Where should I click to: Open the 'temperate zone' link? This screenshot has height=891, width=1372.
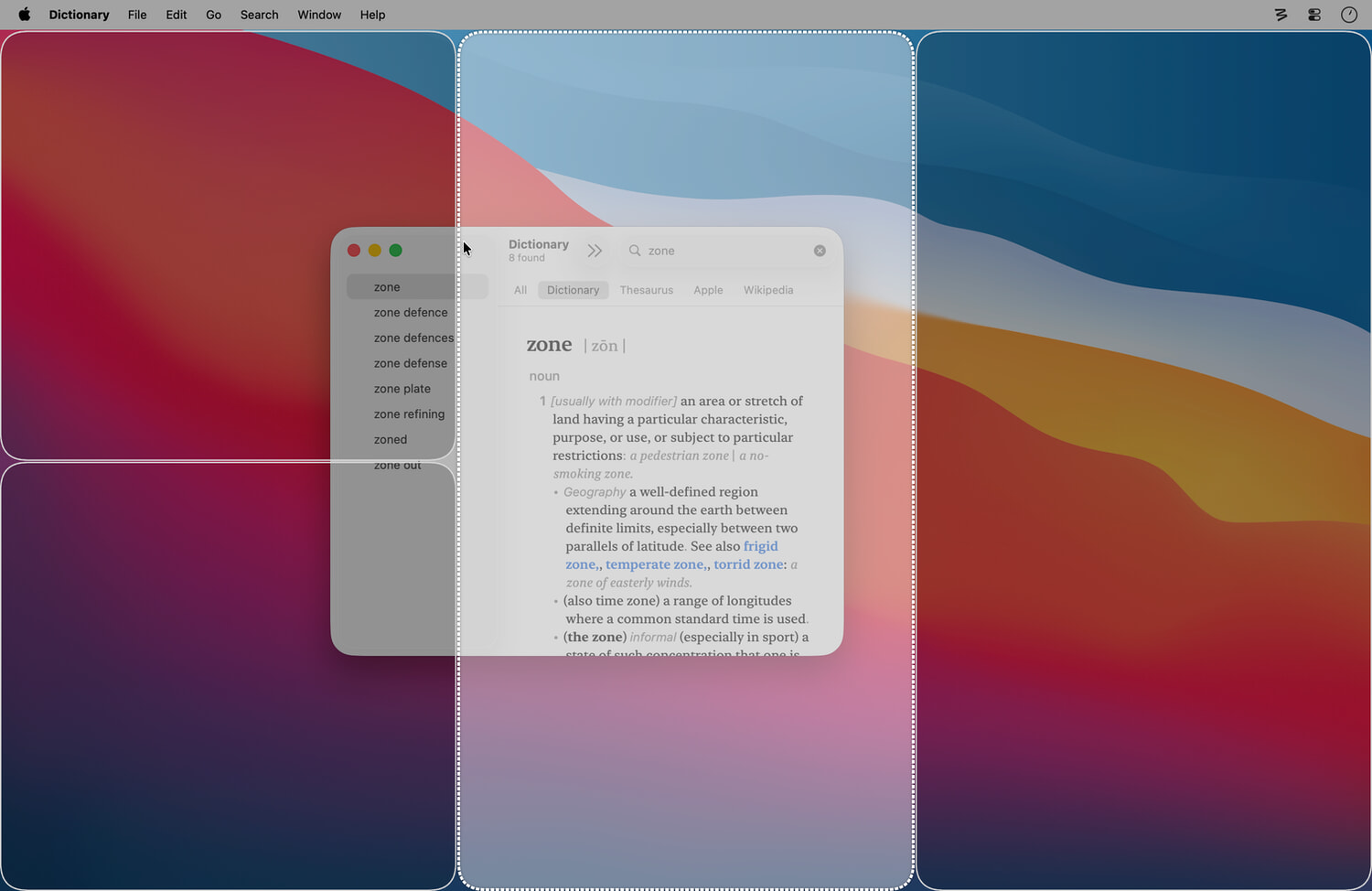tap(655, 564)
